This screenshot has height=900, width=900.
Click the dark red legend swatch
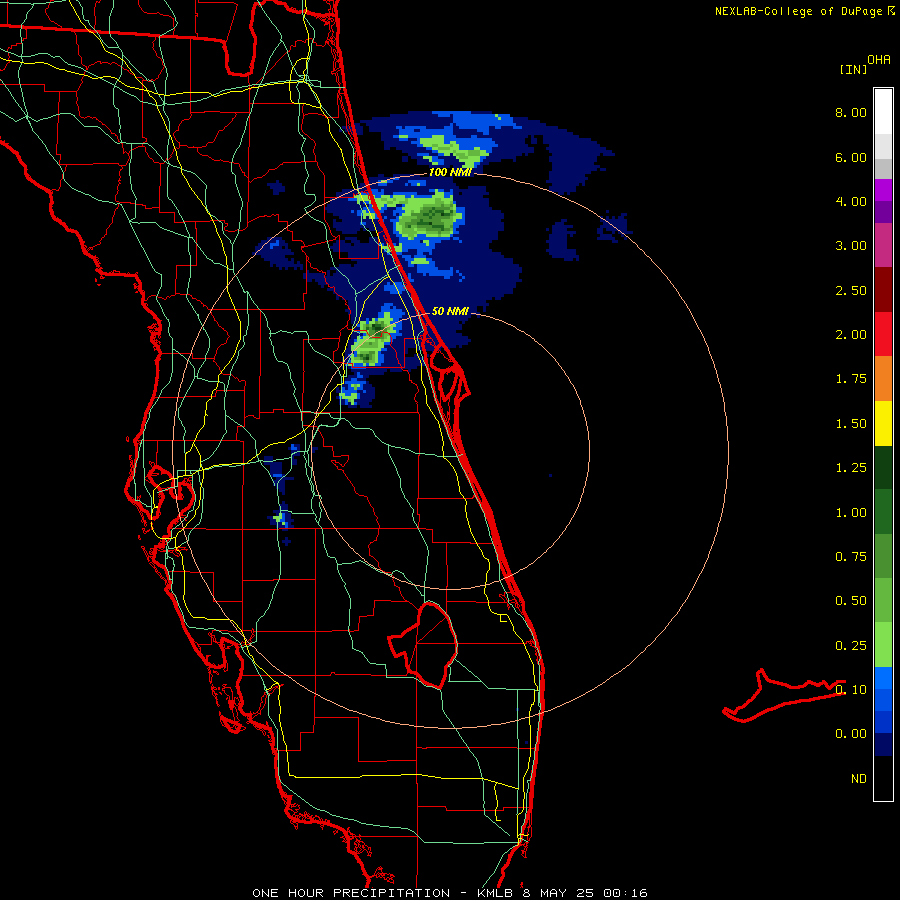[x=883, y=290]
